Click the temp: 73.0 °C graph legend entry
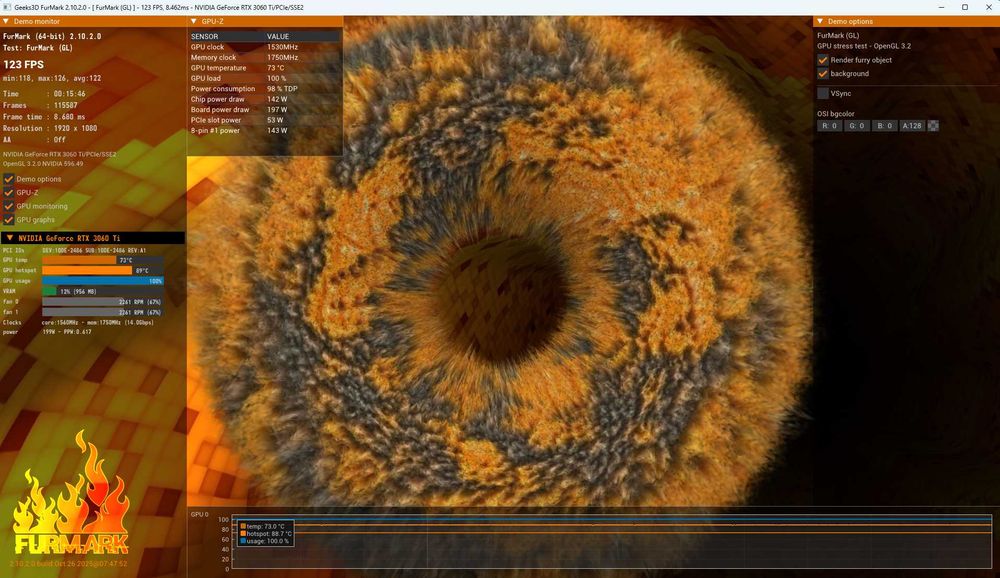This screenshot has height=578, width=1000. tap(263, 526)
